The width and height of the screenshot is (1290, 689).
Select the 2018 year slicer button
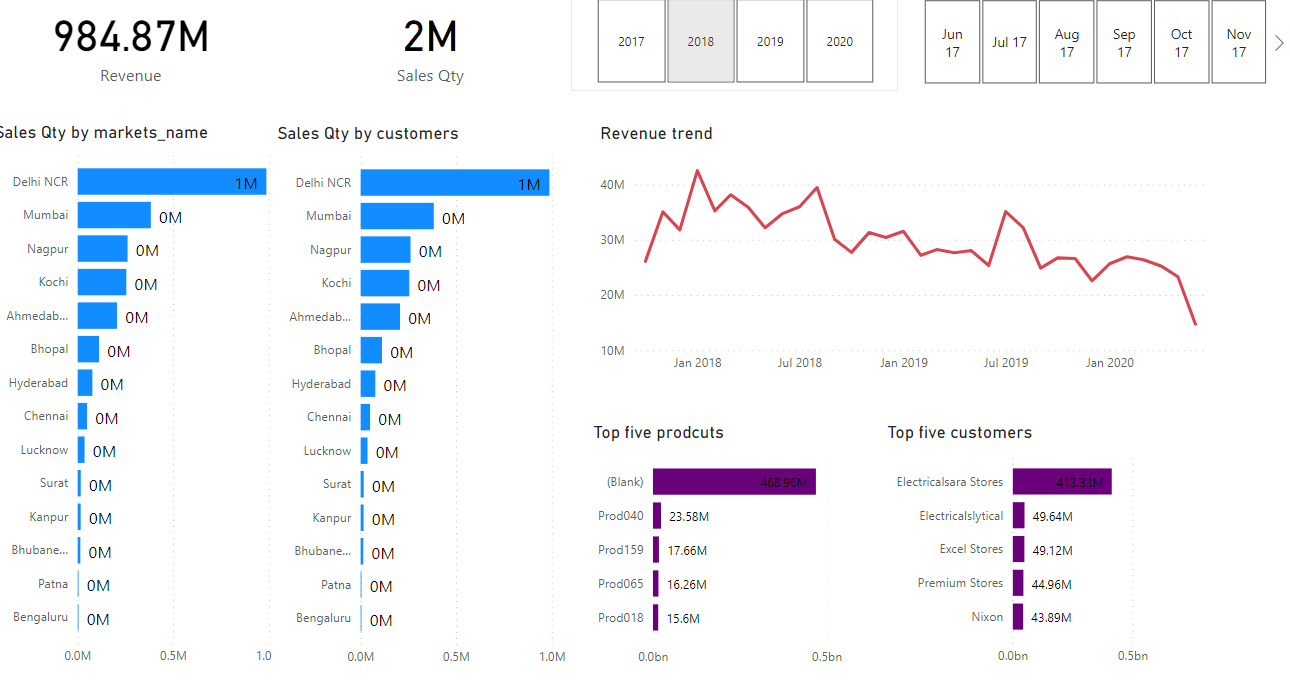click(700, 41)
